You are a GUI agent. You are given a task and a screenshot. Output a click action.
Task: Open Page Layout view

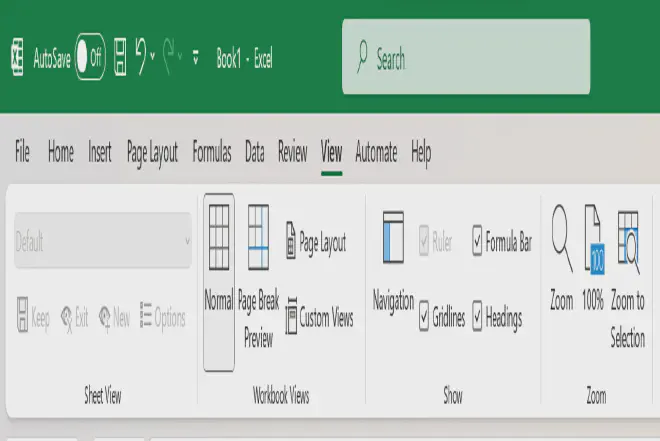pos(316,243)
